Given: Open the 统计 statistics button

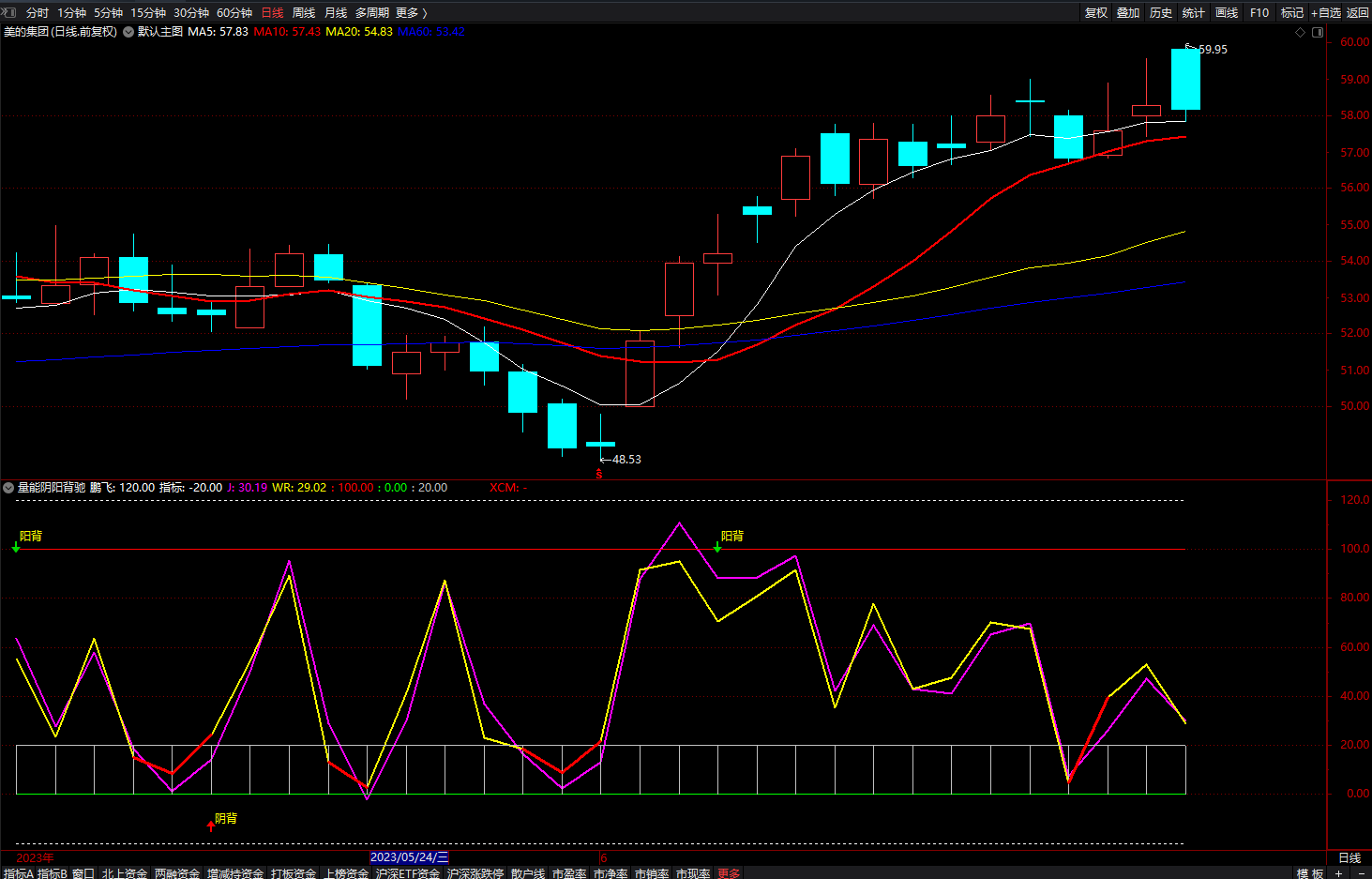Looking at the screenshot, I should (1194, 12).
